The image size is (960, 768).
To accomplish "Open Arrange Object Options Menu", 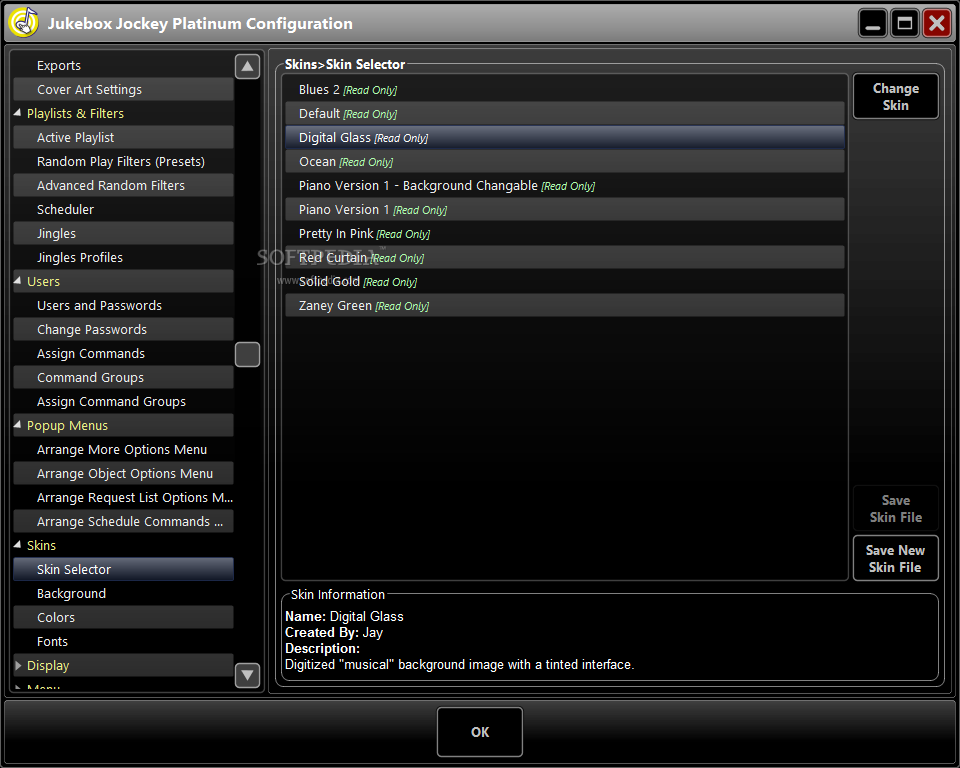I will (123, 473).
